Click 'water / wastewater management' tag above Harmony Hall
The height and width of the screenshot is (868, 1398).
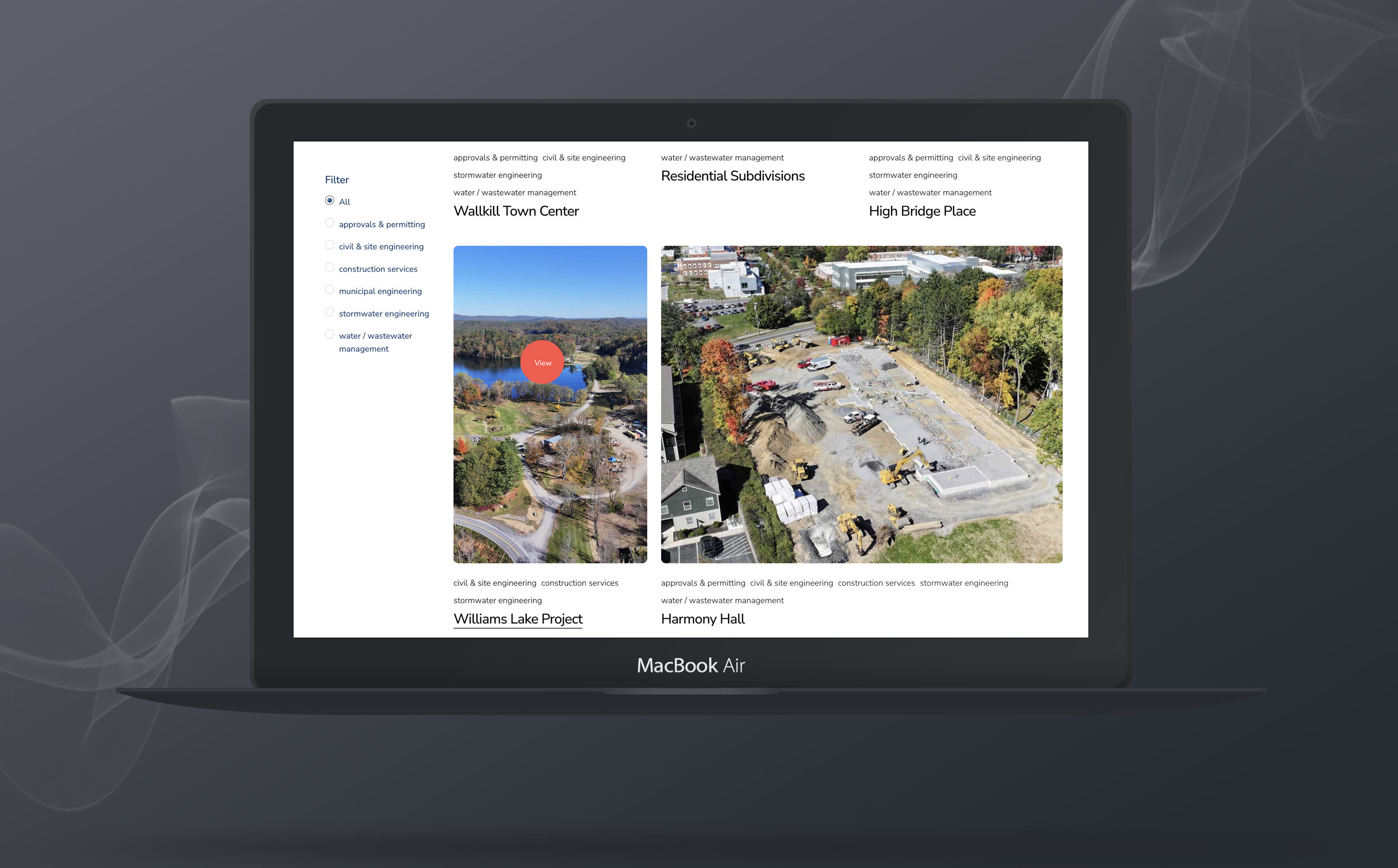pos(722,601)
